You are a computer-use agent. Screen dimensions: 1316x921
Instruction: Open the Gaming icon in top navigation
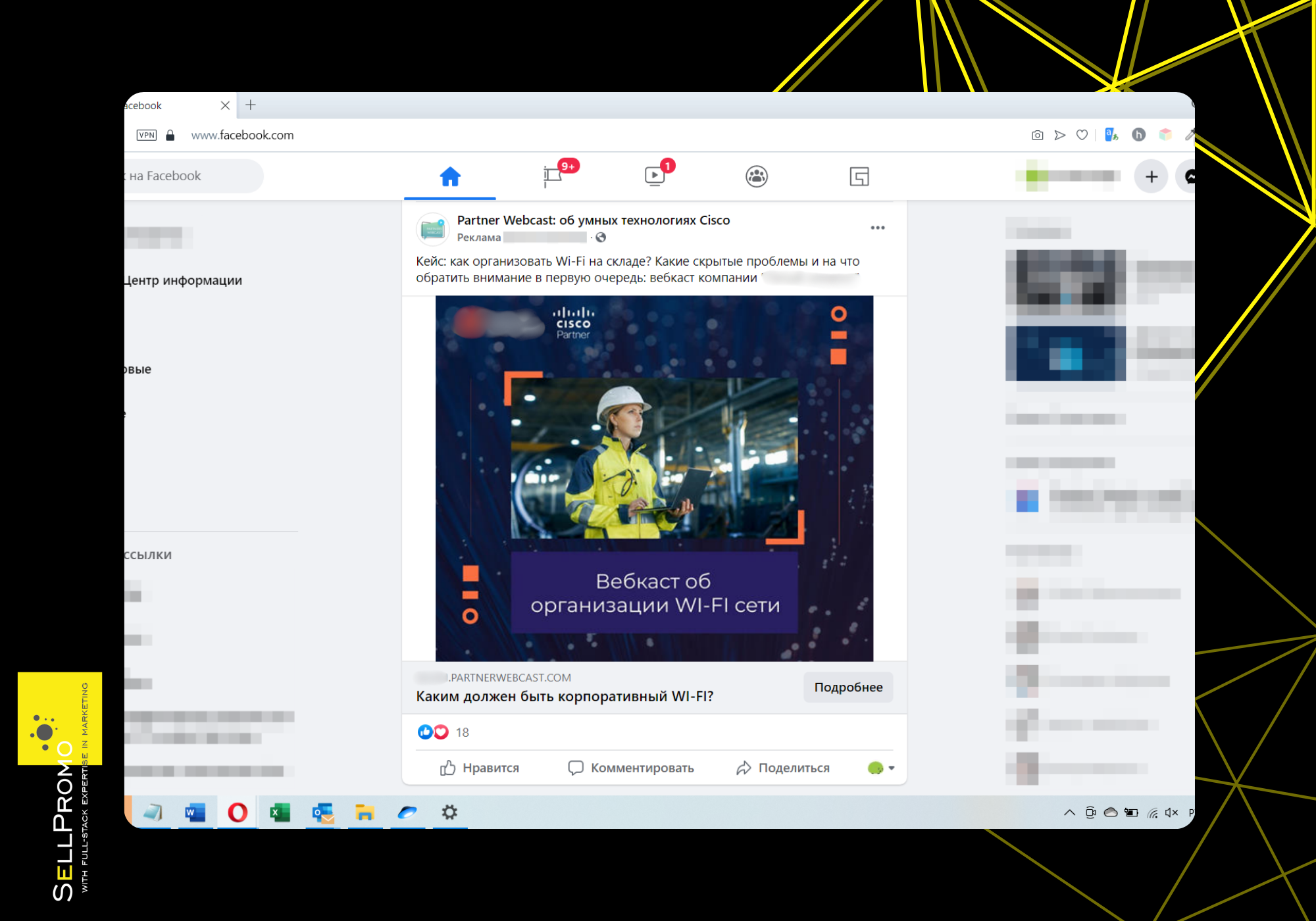(859, 176)
